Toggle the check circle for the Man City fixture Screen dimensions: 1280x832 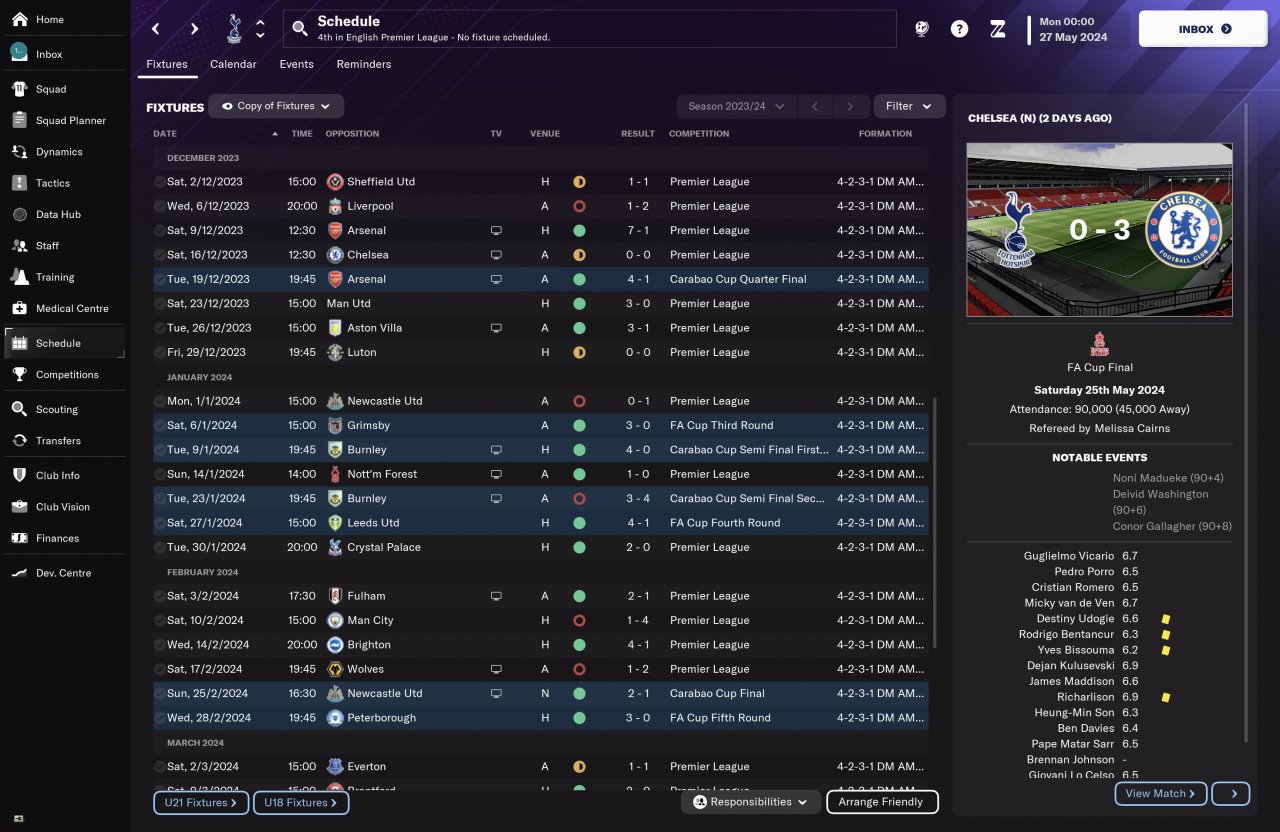pyautogui.click(x=160, y=620)
